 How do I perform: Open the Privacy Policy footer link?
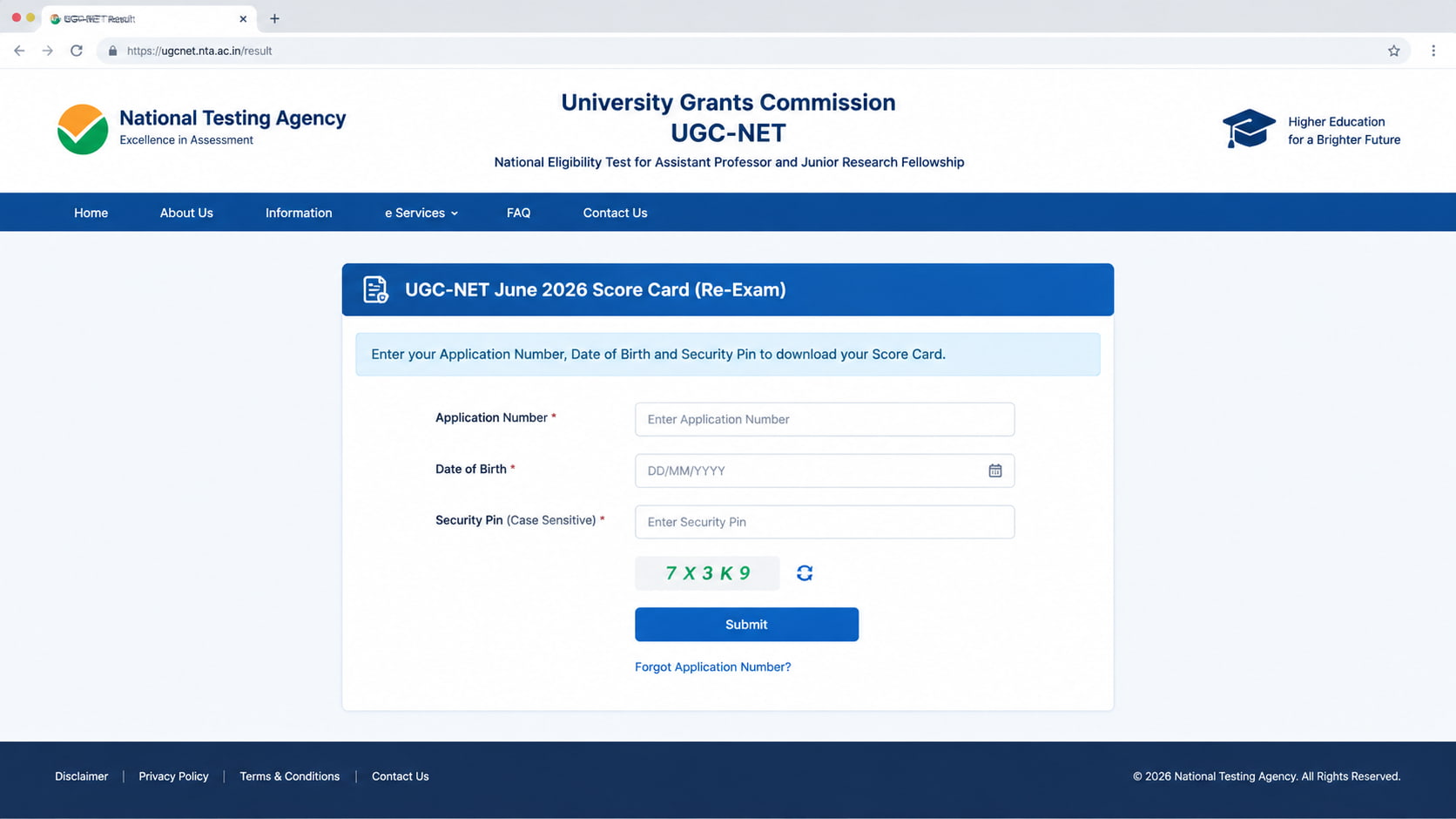(x=173, y=776)
